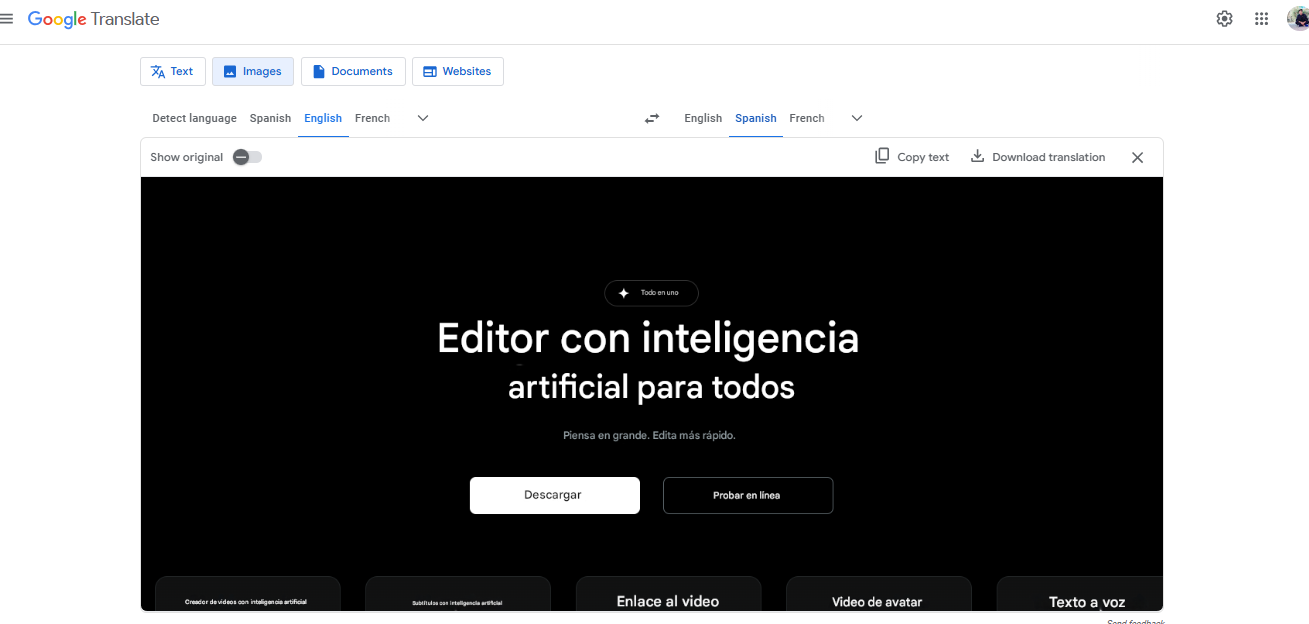Viewport: 1309px width, 624px height.
Task: Click 'Probar en línea' in image
Action: (748, 495)
